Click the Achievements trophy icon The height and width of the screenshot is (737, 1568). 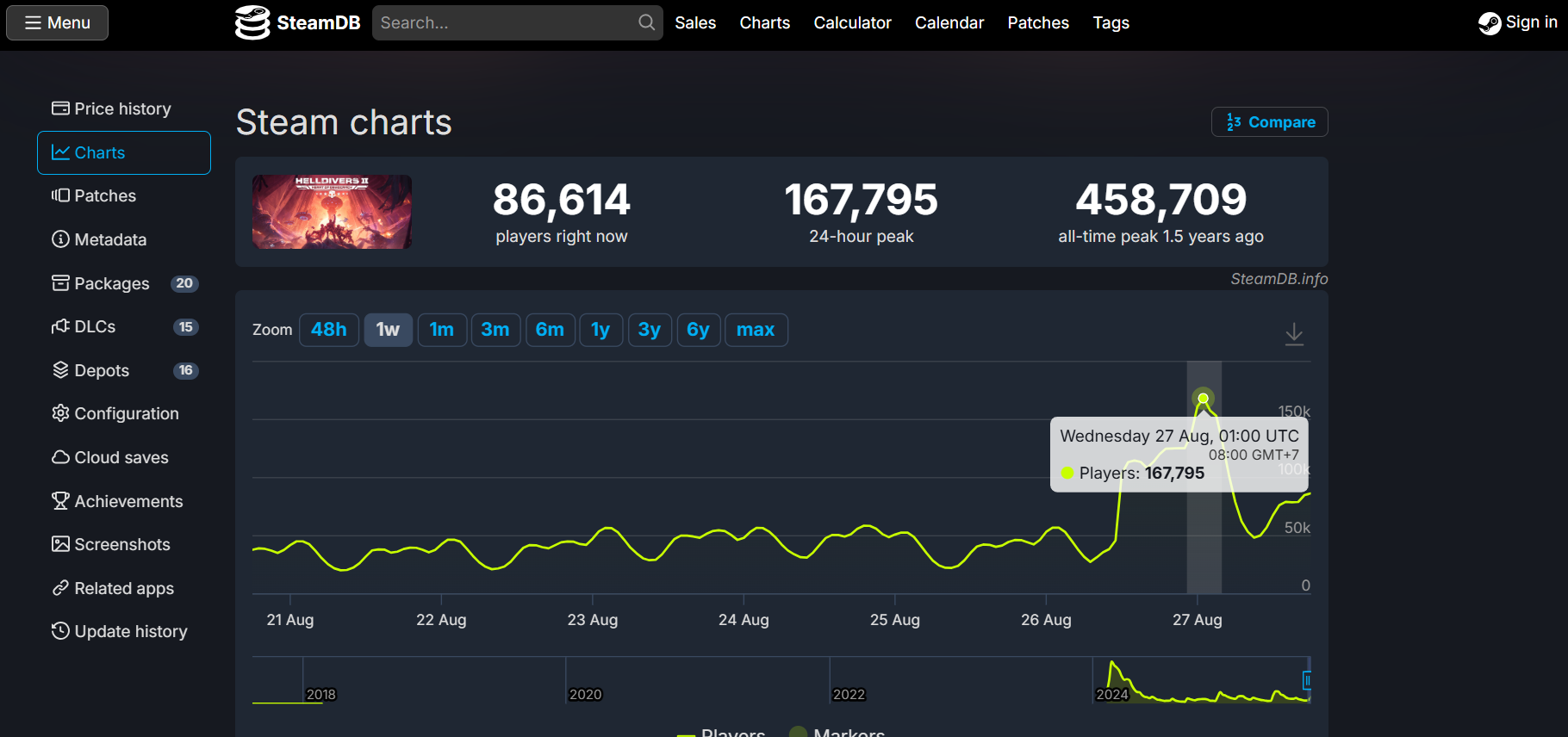pyautogui.click(x=60, y=501)
